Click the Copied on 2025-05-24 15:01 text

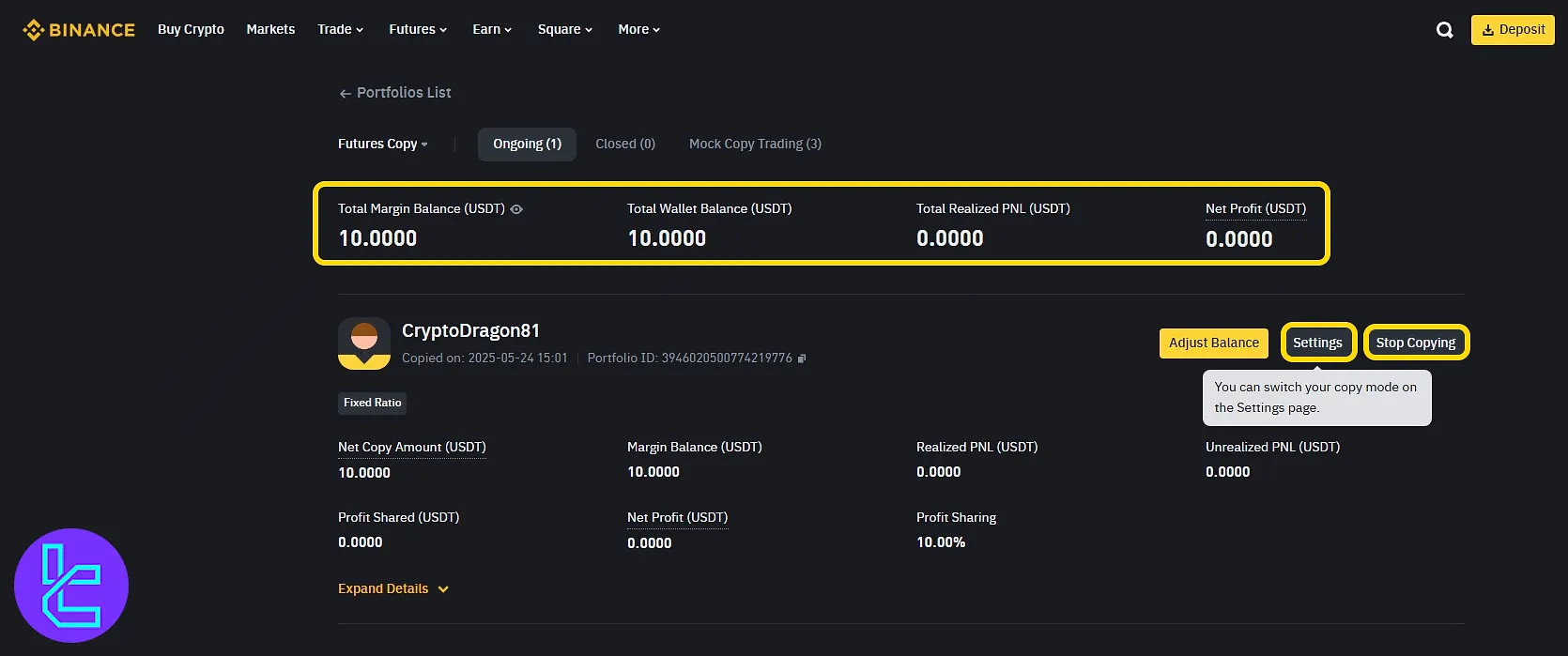(x=484, y=359)
